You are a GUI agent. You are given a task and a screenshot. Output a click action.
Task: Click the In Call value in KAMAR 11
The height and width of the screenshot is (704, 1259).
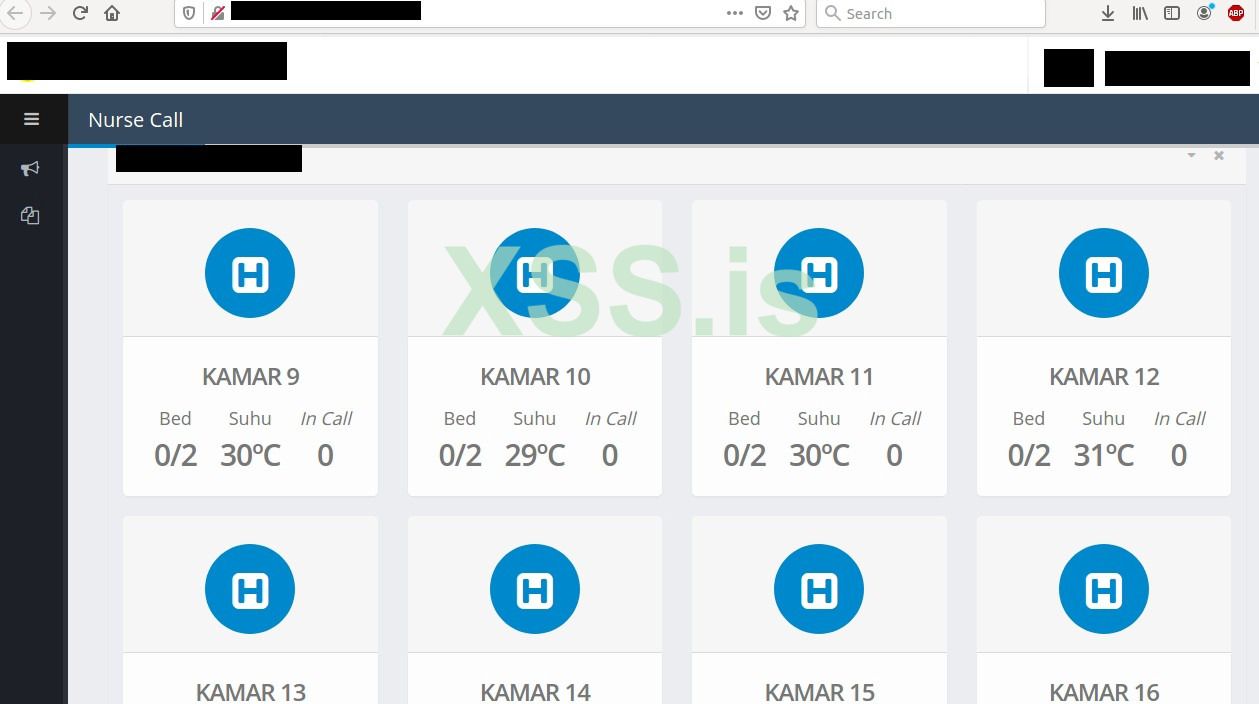tap(894, 456)
